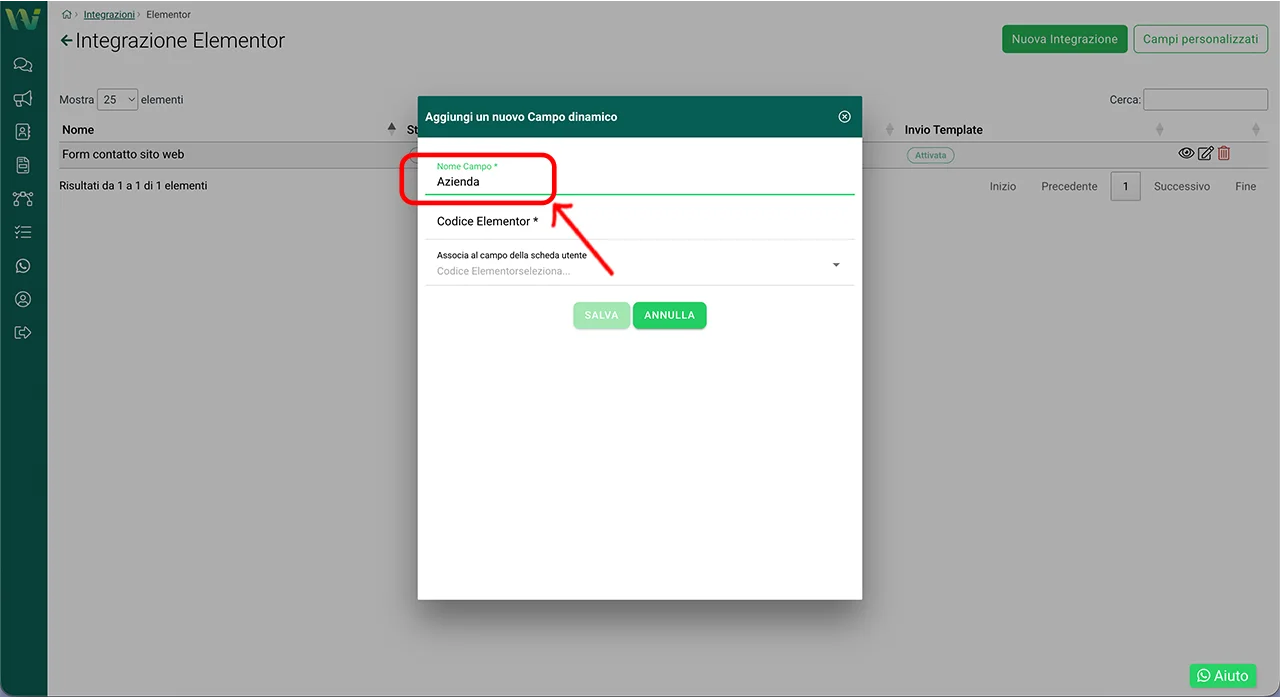
Task: Go to Integrazioni in the breadcrumb
Action: (109, 15)
